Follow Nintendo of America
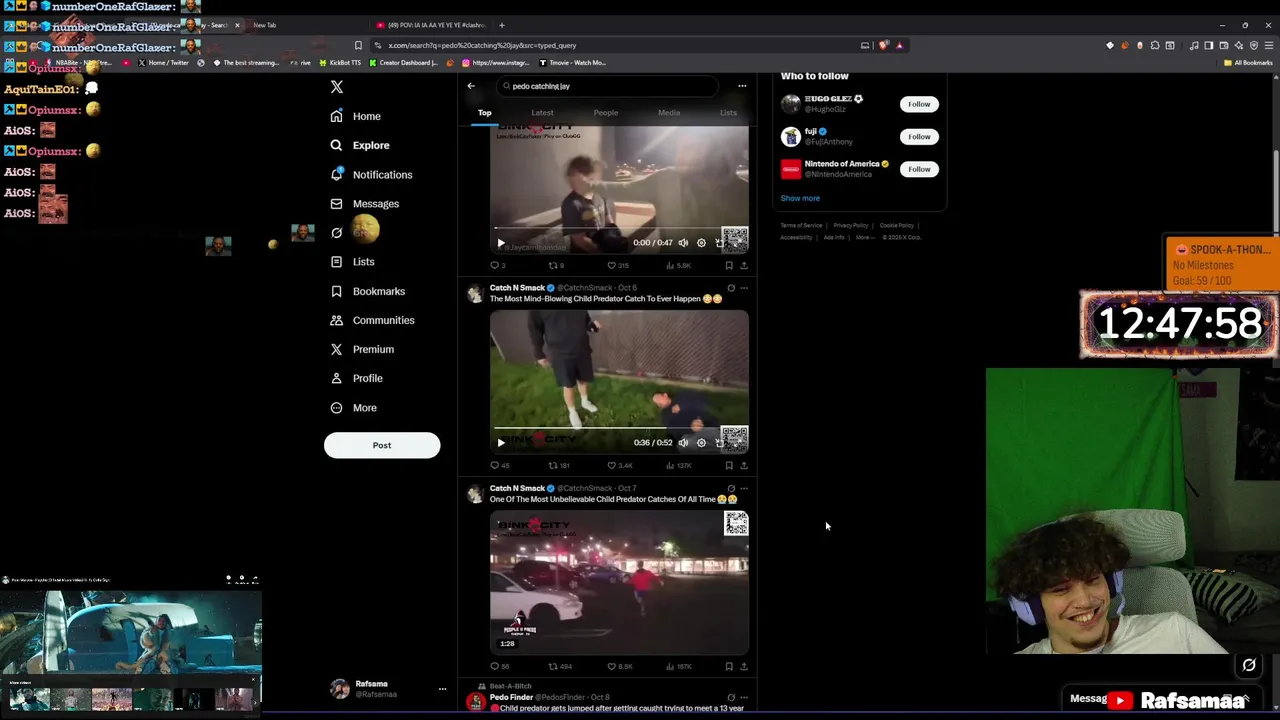The height and width of the screenshot is (720, 1280). click(919, 169)
